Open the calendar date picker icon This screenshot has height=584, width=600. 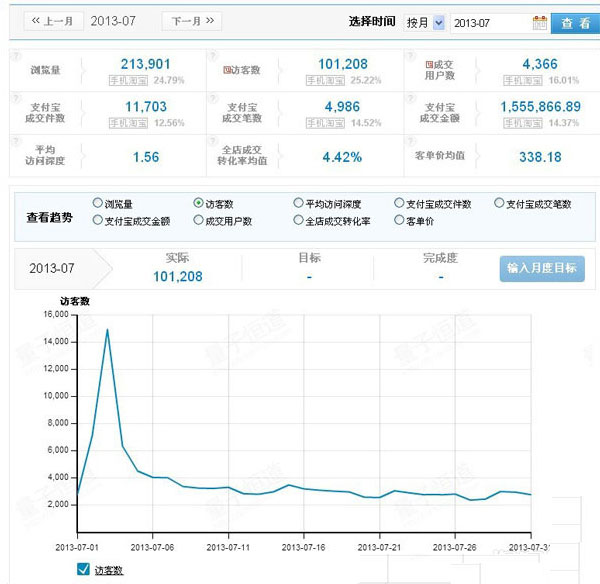pos(540,23)
